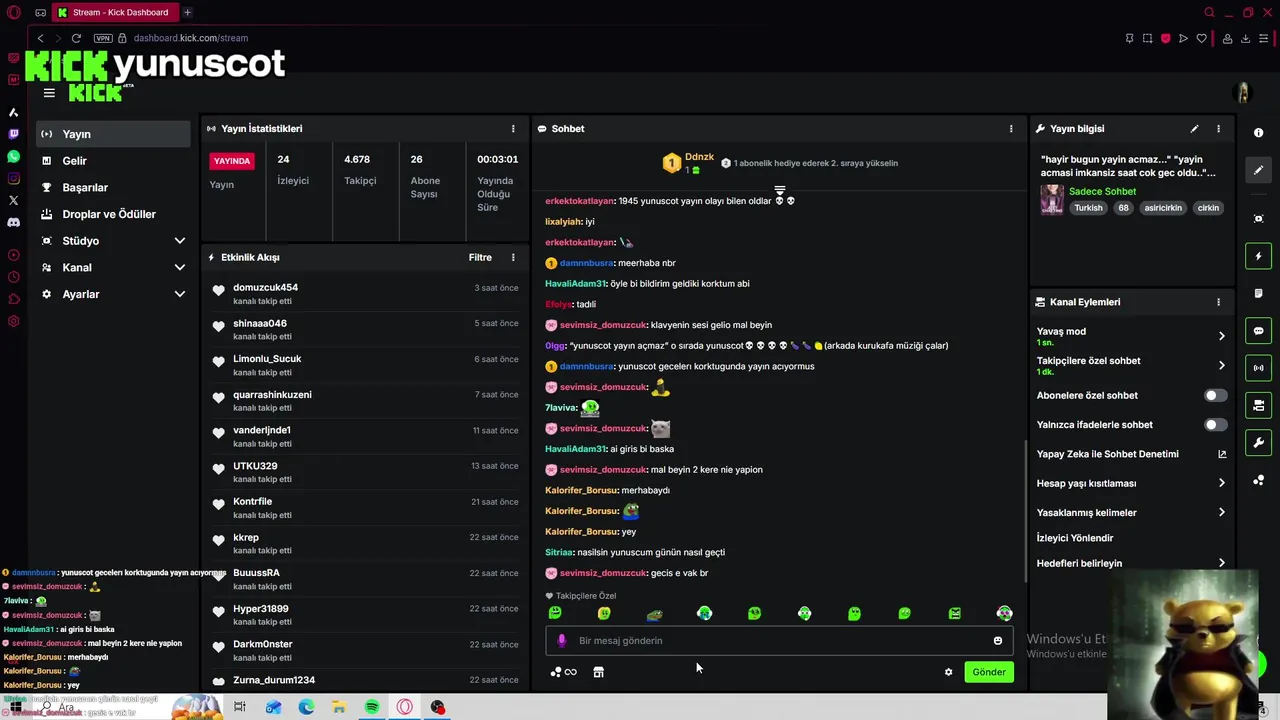Open Yasaklanmış kelimeler arrow
Viewport: 1280px width, 720px height.
pos(1221,513)
